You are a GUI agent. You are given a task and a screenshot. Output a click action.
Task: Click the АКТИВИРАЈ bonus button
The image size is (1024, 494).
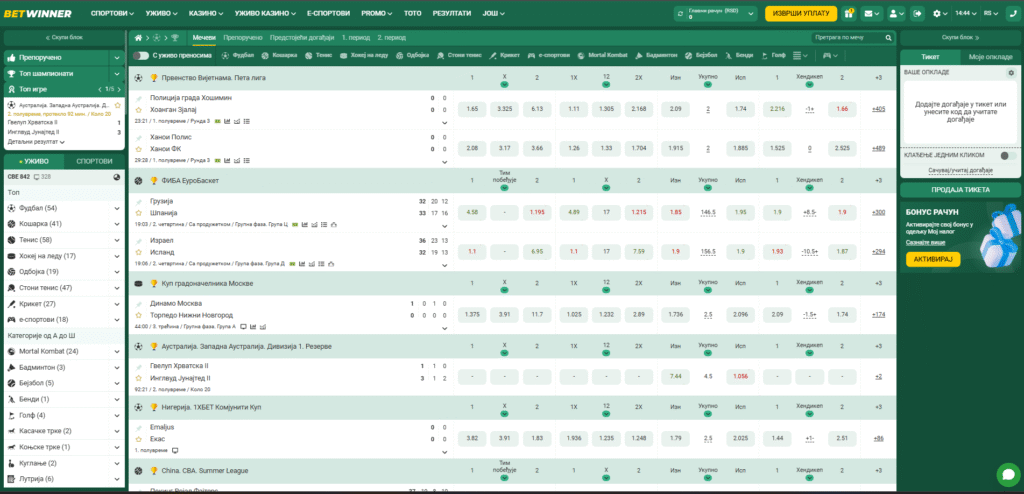(933, 259)
